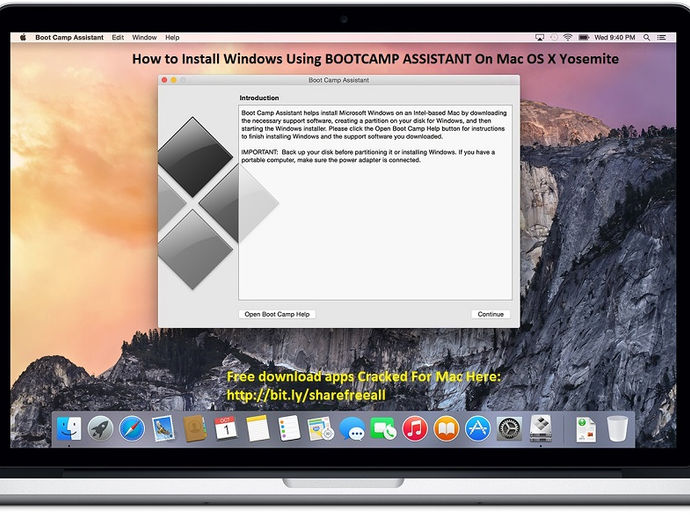
Task: Open FaceTime icon in dock
Action: (383, 429)
